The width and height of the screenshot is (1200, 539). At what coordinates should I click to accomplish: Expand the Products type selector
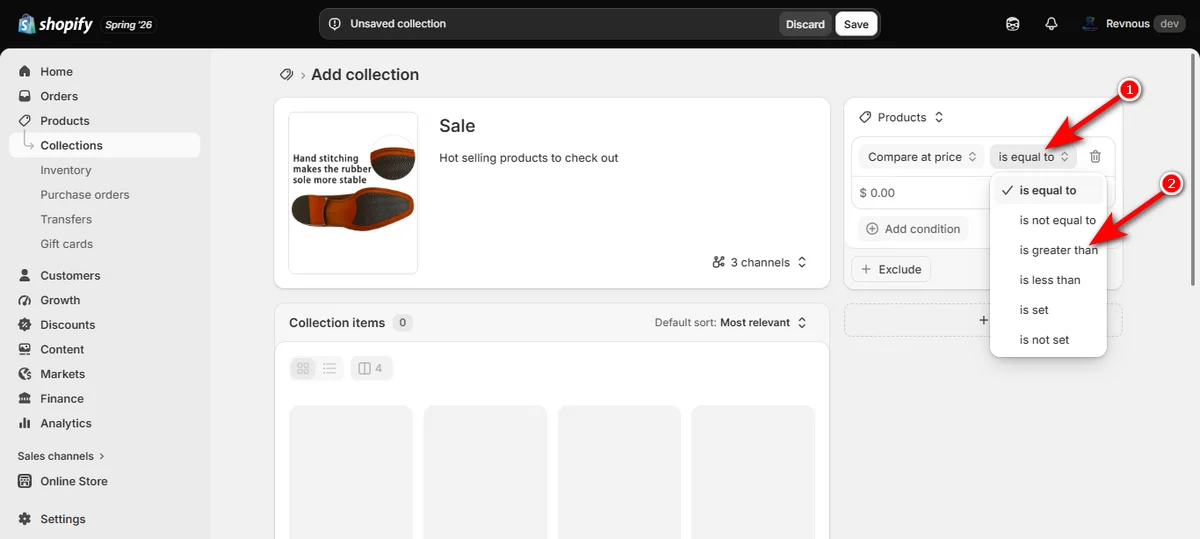901,117
